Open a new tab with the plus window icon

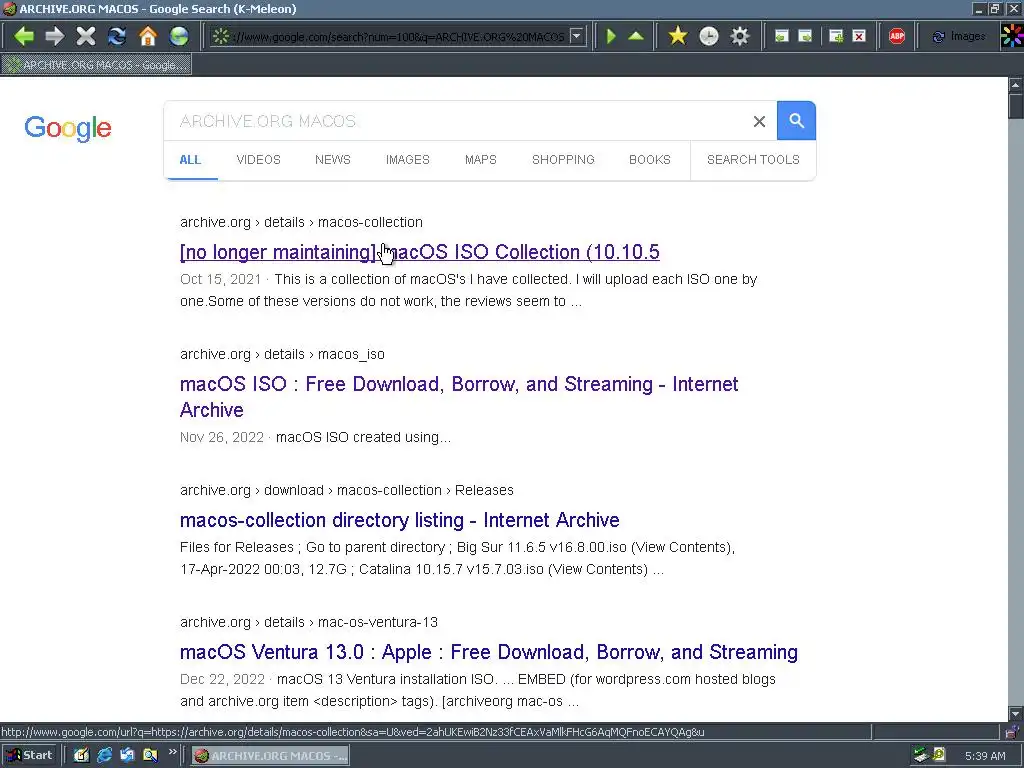(836, 36)
